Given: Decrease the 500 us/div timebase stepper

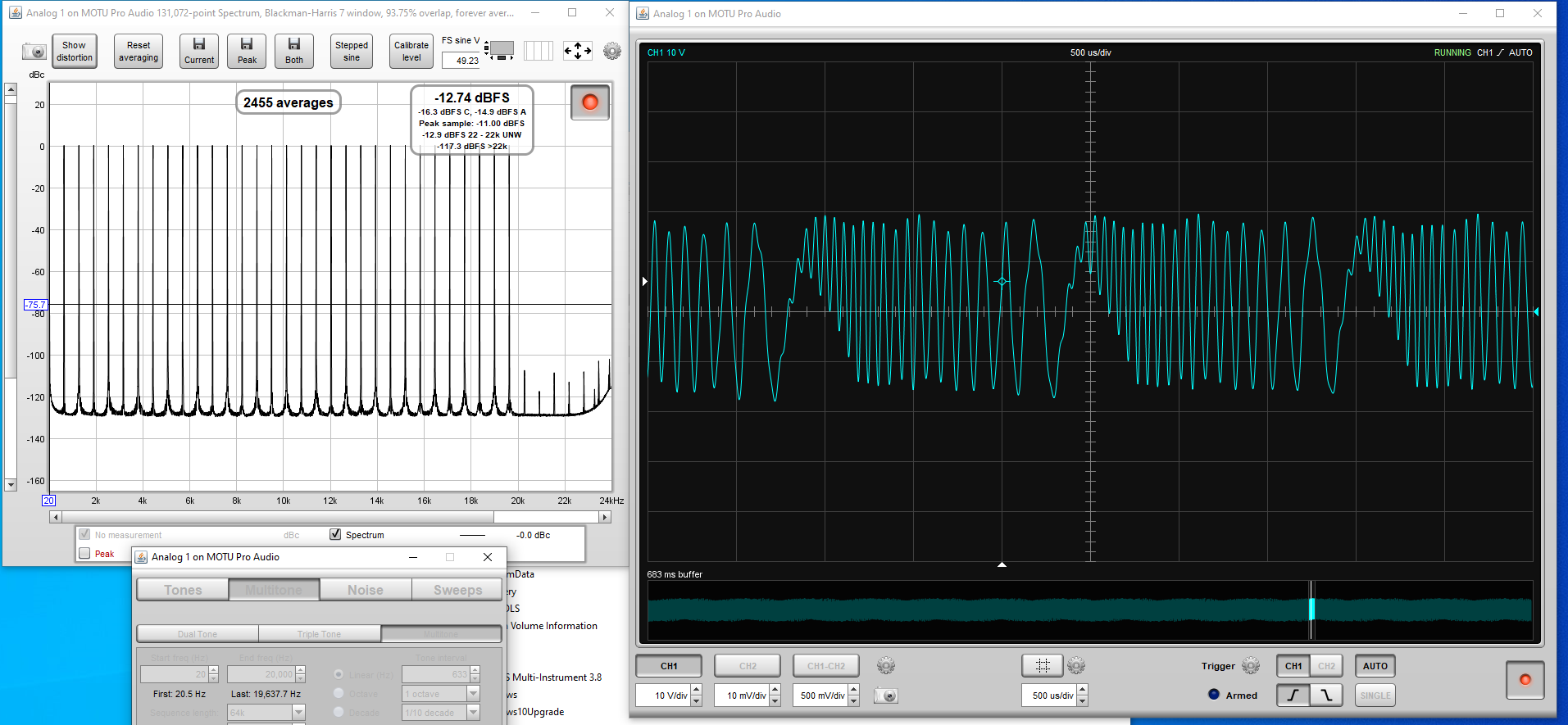Looking at the screenshot, I should [x=1082, y=701].
